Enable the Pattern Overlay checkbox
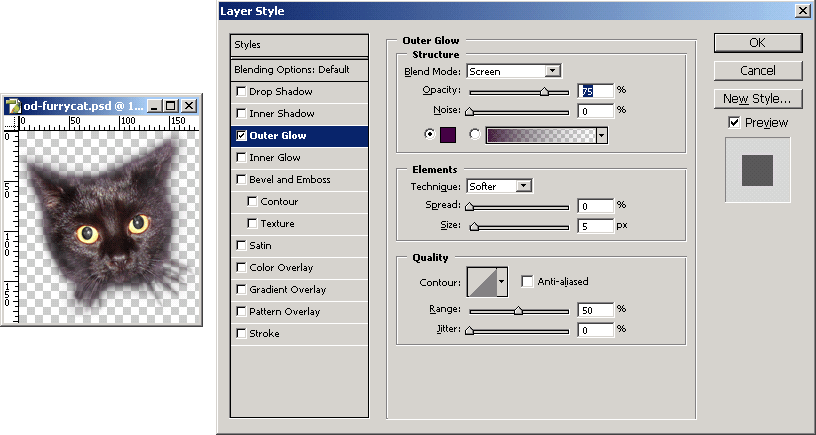The width and height of the screenshot is (816, 435). (241, 311)
